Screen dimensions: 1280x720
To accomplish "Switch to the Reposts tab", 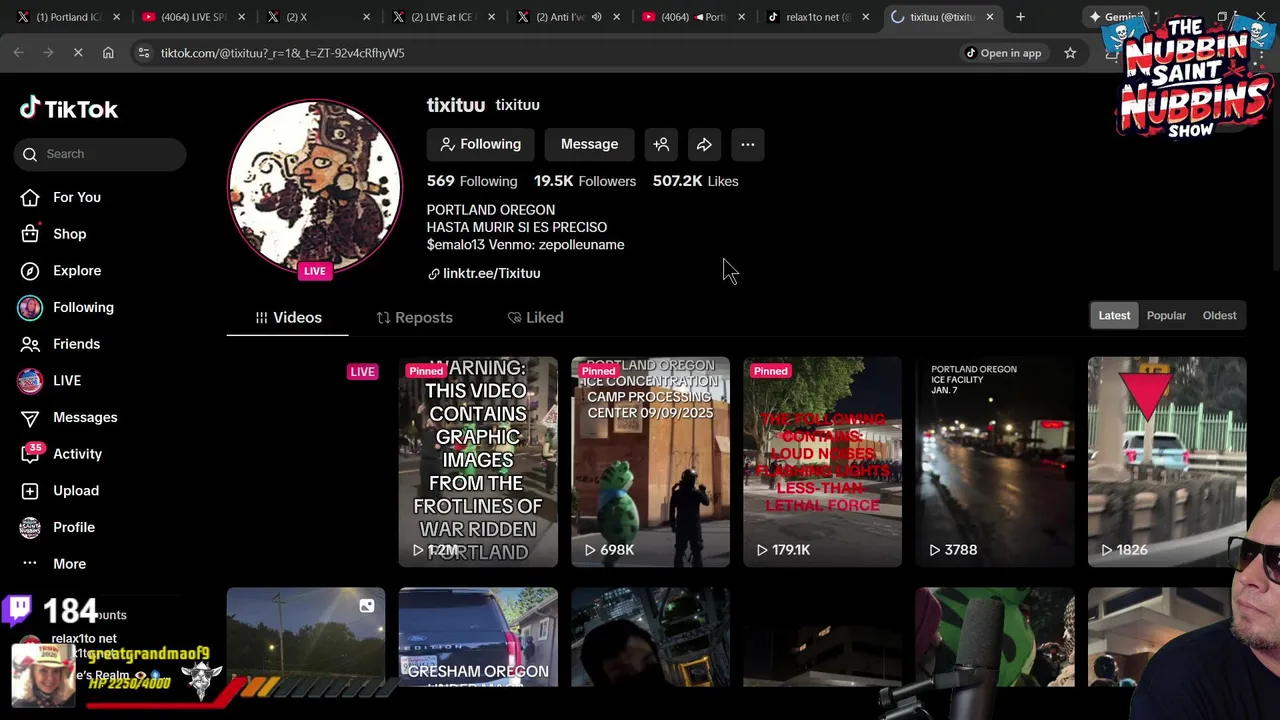I will click(x=414, y=317).
